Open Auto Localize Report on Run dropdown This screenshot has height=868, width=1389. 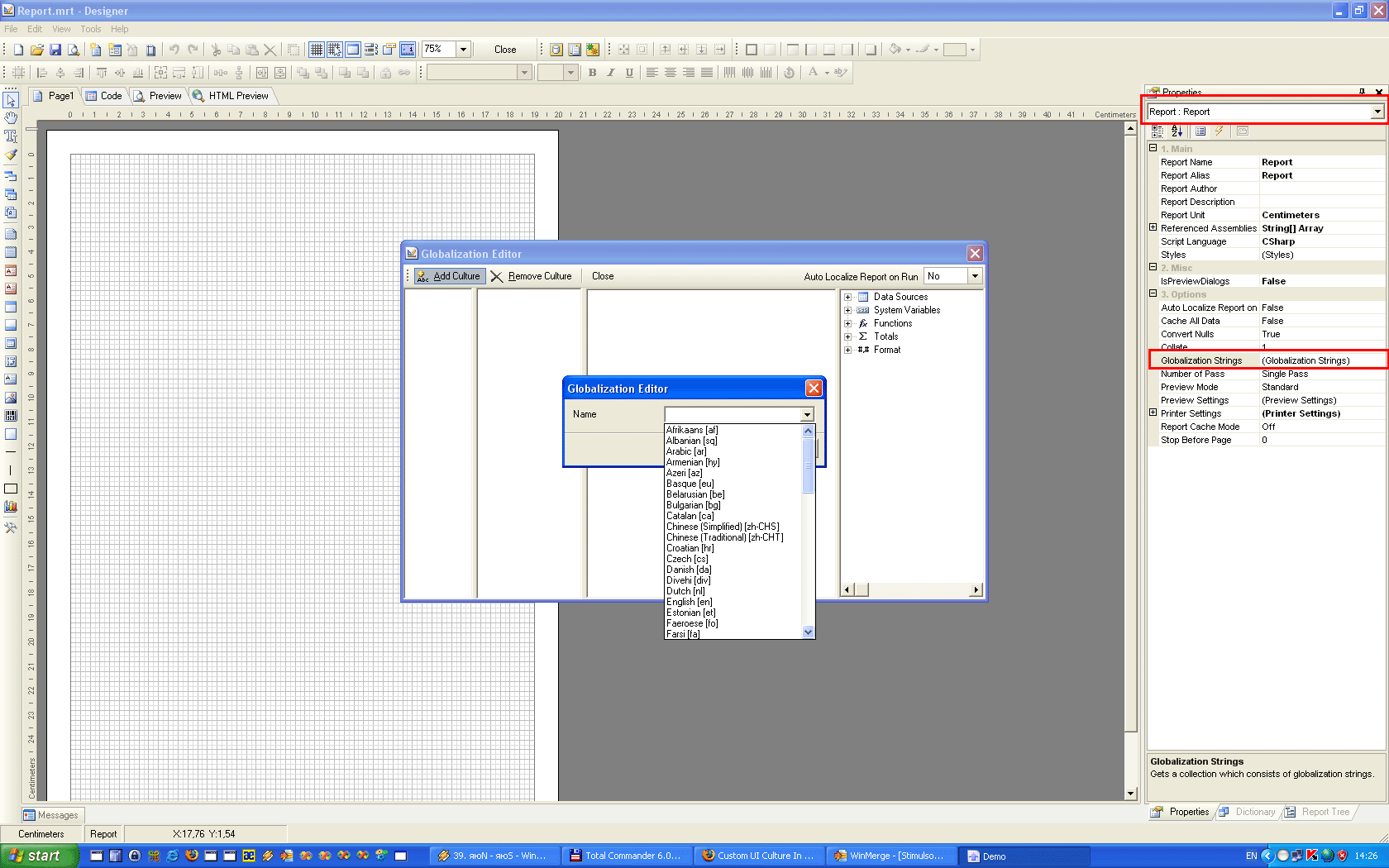click(x=975, y=276)
